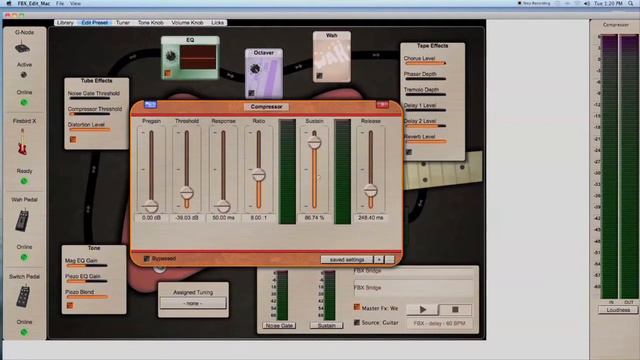Click the FBX Bridge text field
The height and width of the screenshot is (360, 640).
coord(413,288)
